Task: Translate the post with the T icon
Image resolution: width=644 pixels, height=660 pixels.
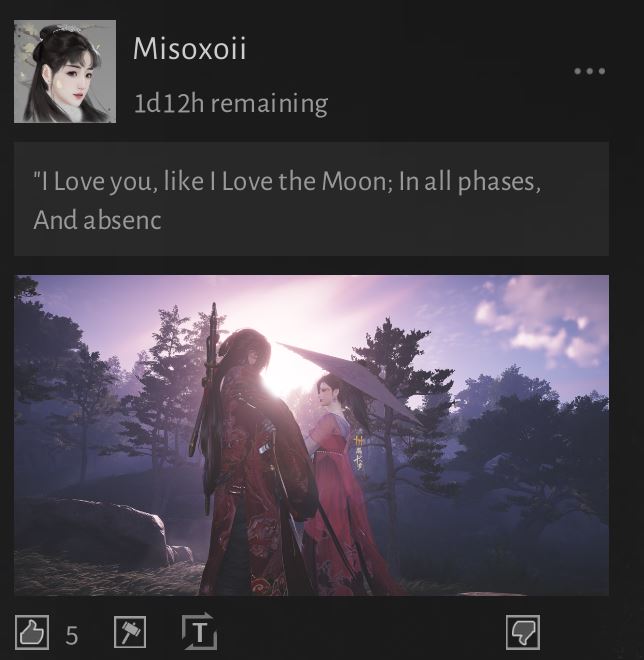Action: click(x=200, y=631)
